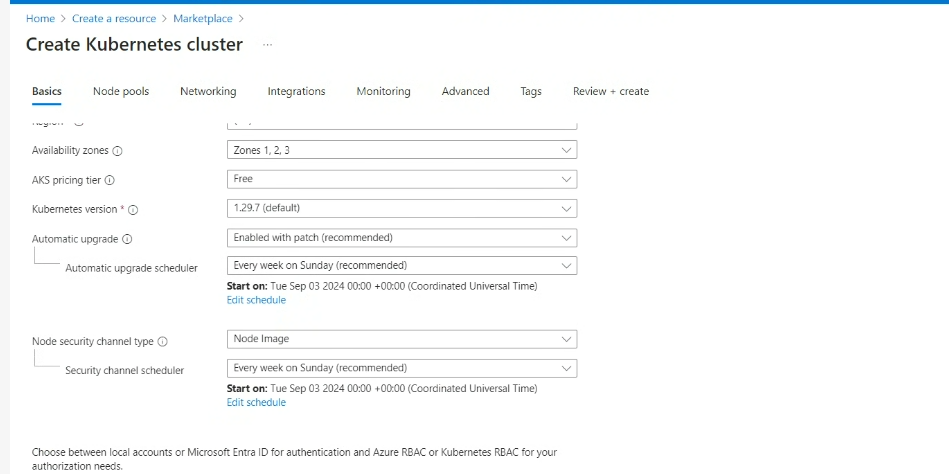Image resolution: width=949 pixels, height=474 pixels.
Task: Click info icon next to Kubernetes version
Action: click(x=133, y=210)
